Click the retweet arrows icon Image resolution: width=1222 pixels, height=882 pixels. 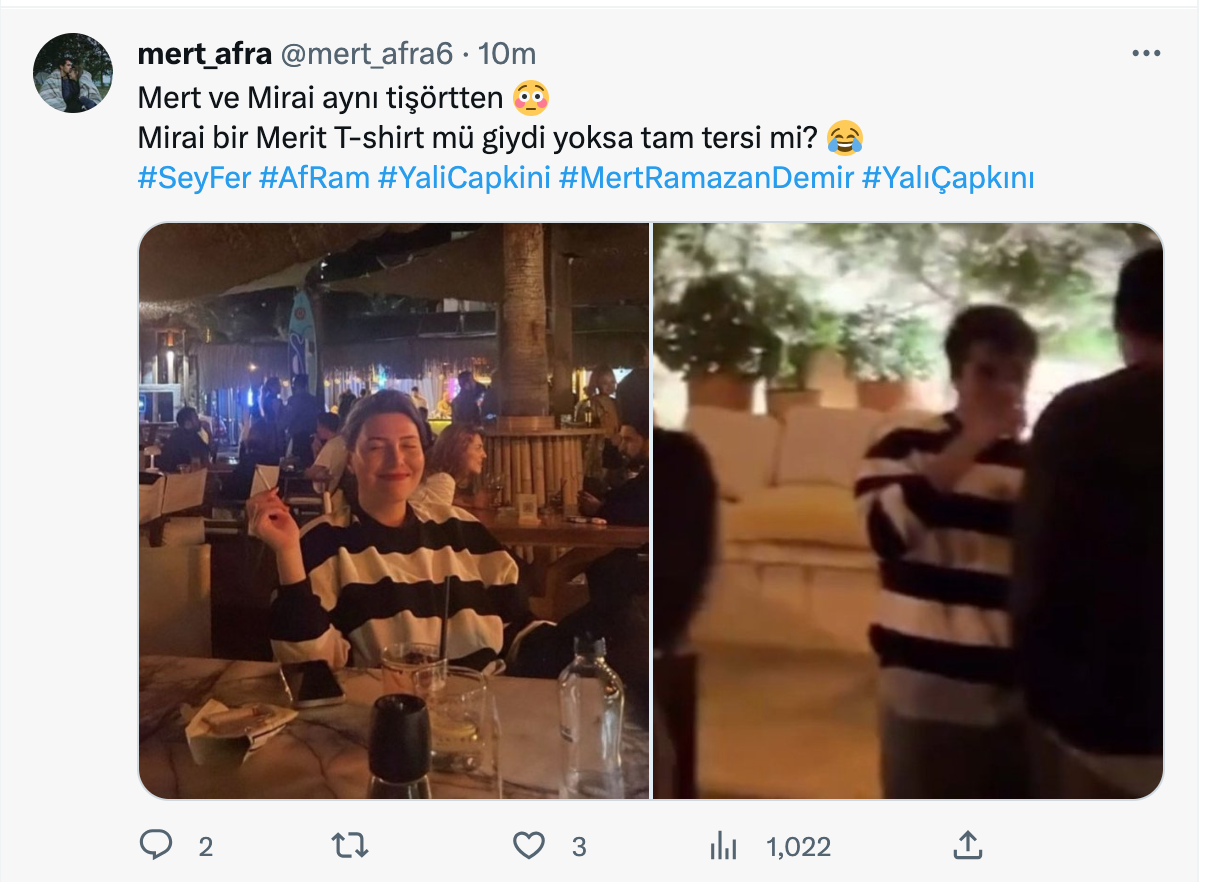point(349,847)
